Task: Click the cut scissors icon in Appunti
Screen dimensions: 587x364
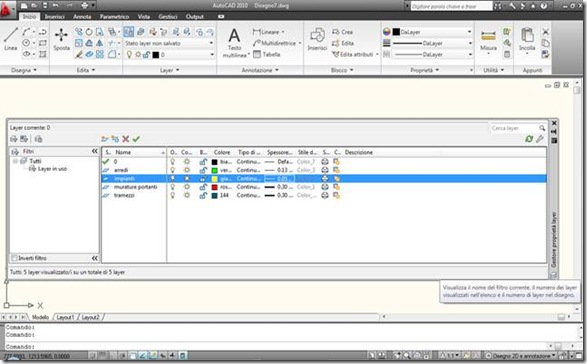Action: coord(545,32)
